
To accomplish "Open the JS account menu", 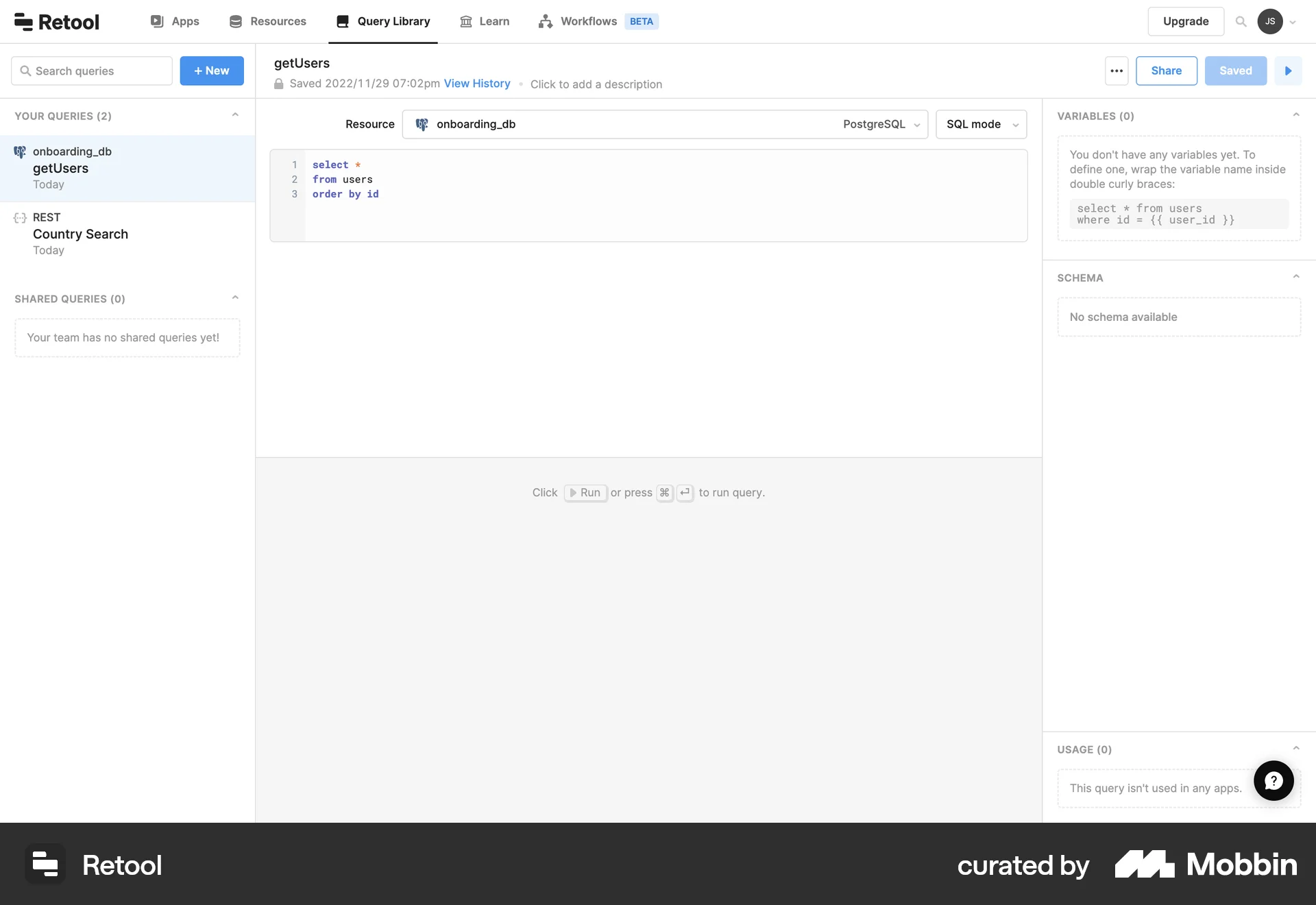I will tap(1273, 21).
